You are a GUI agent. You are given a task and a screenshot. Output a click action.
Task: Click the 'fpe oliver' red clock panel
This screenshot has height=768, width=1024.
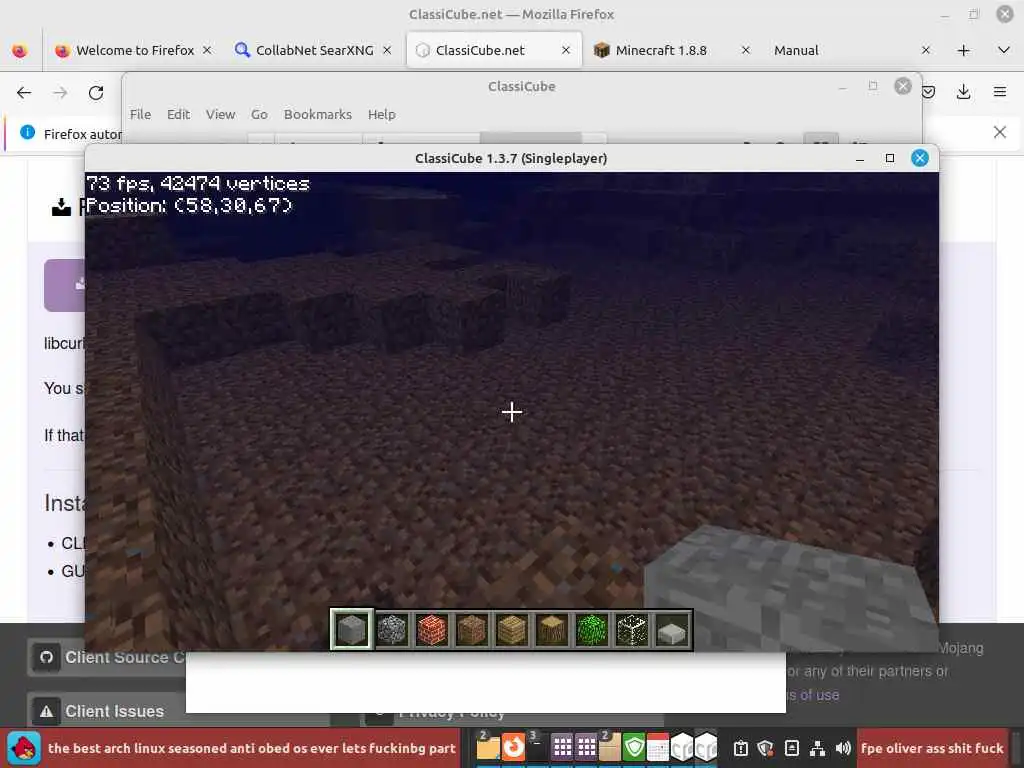coord(932,748)
